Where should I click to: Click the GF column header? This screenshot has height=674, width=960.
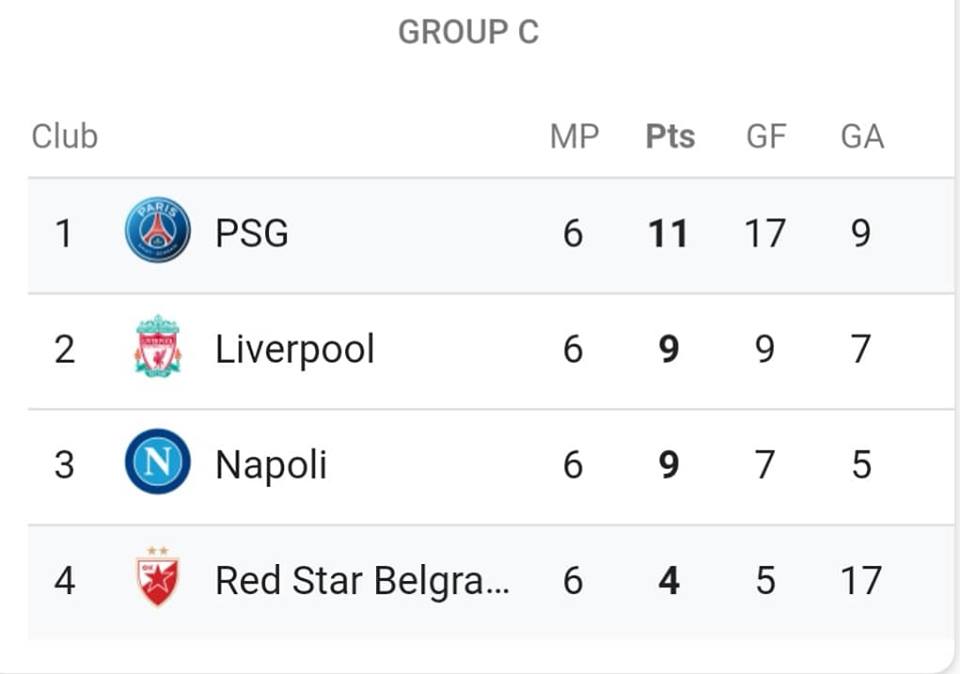point(766,137)
